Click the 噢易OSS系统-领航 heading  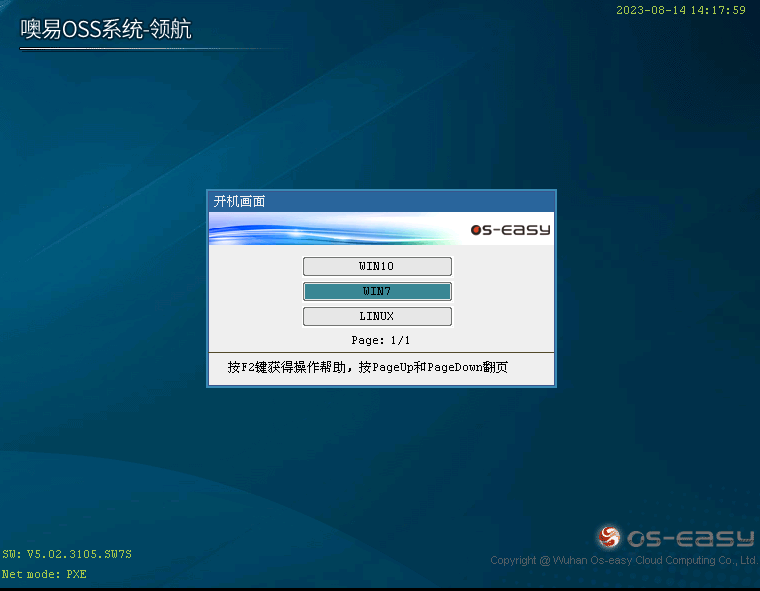point(106,30)
